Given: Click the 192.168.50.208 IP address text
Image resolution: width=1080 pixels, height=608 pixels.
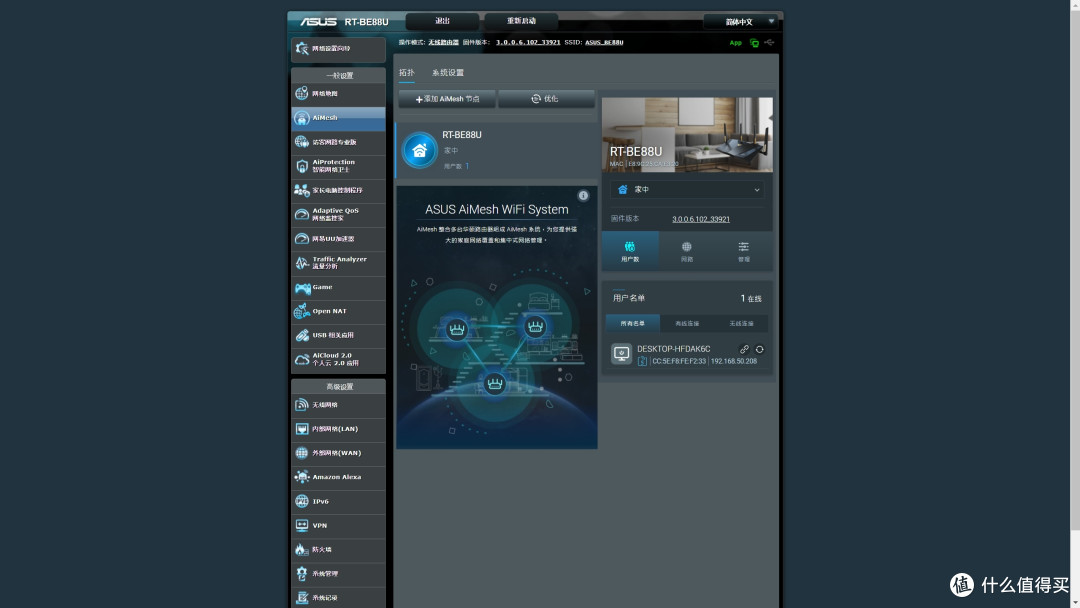Looking at the screenshot, I should (734, 361).
